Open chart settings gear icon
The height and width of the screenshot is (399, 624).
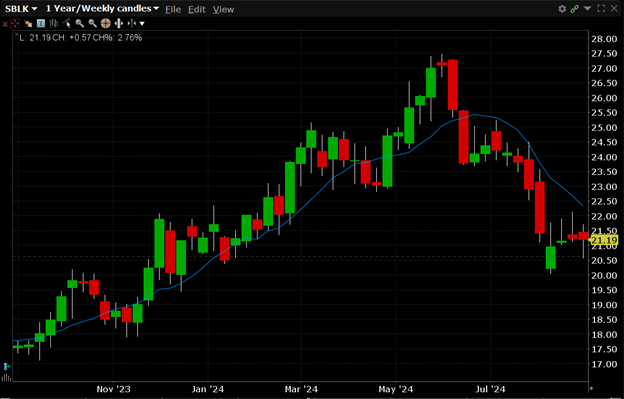coord(562,9)
